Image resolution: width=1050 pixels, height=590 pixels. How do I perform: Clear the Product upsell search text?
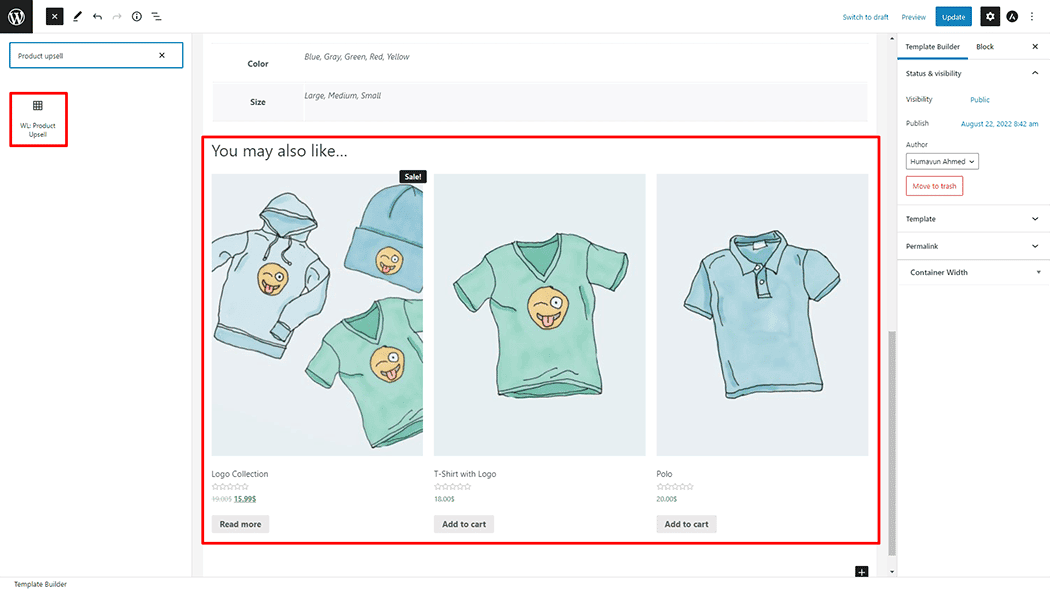(162, 55)
